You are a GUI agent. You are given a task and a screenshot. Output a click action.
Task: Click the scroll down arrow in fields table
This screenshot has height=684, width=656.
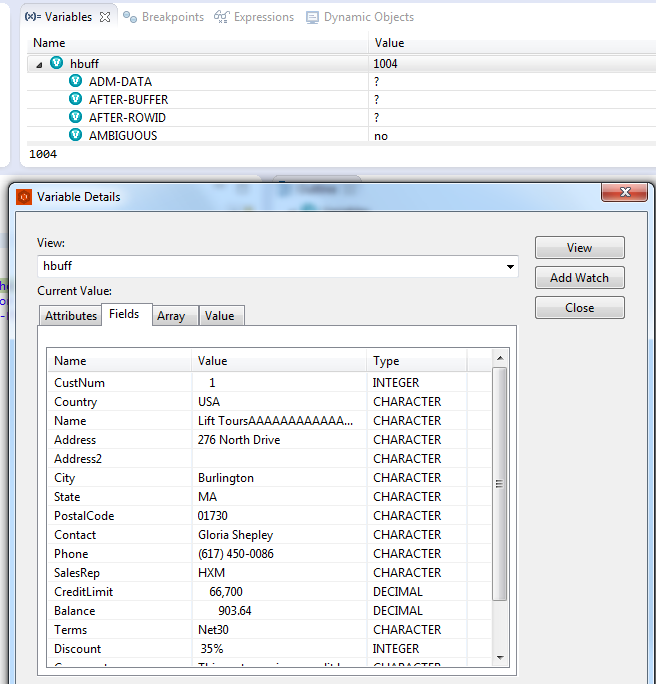[x=500, y=657]
